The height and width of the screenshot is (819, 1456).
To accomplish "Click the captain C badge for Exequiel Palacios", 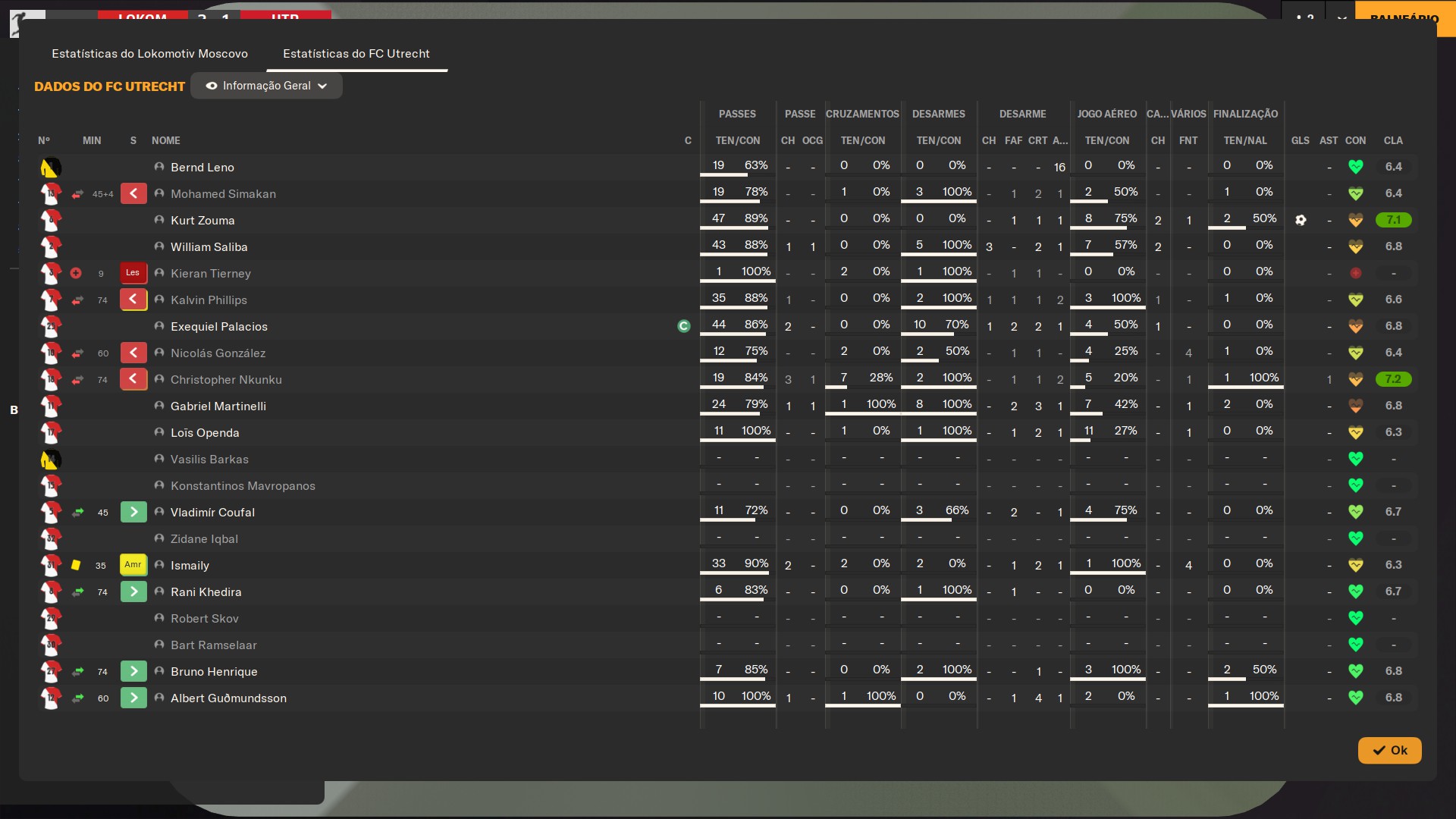I will pyautogui.click(x=683, y=326).
